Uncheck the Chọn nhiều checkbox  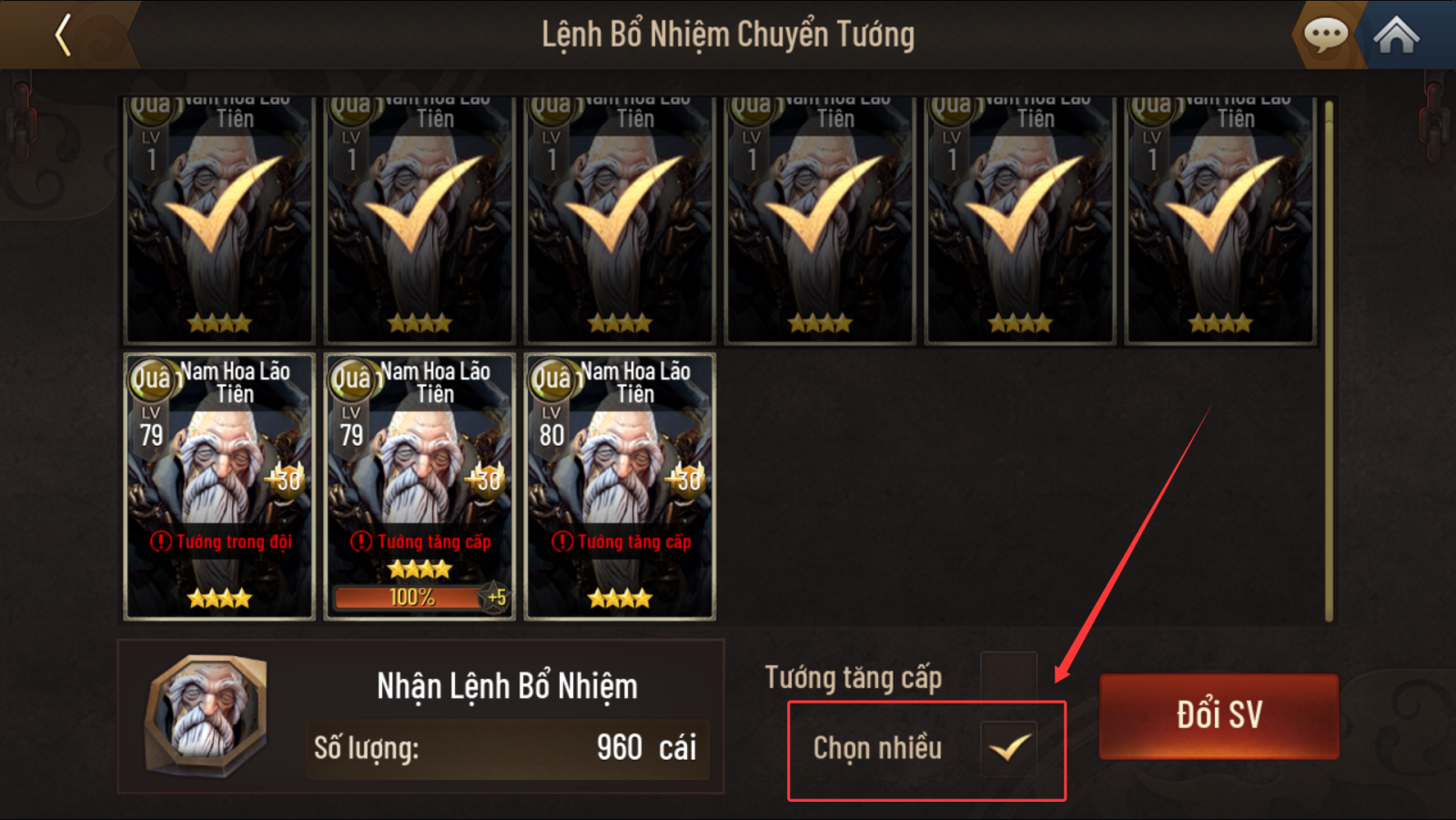point(1008,748)
